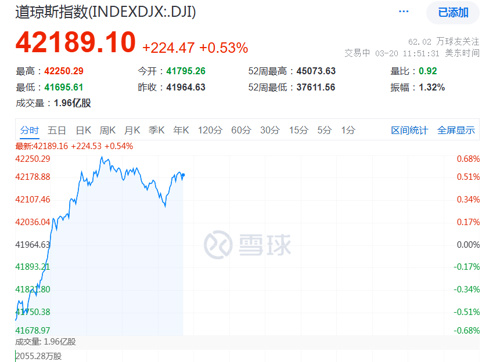Click the 最低 value 41695.61
Viewport: 500px width, 362px height.
(64, 87)
